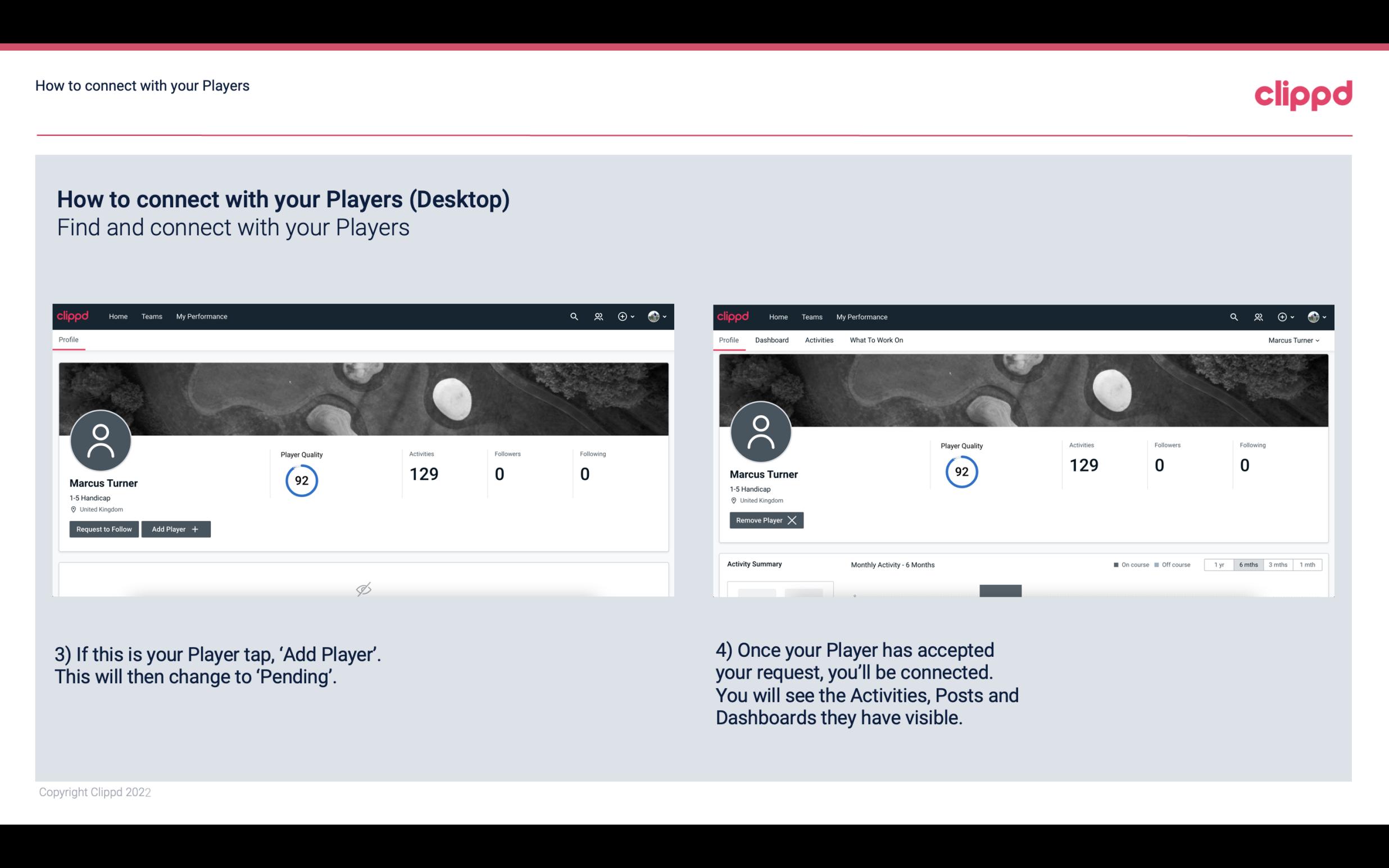Click the What To On tab right panel
1389x868 pixels.
[x=876, y=340]
